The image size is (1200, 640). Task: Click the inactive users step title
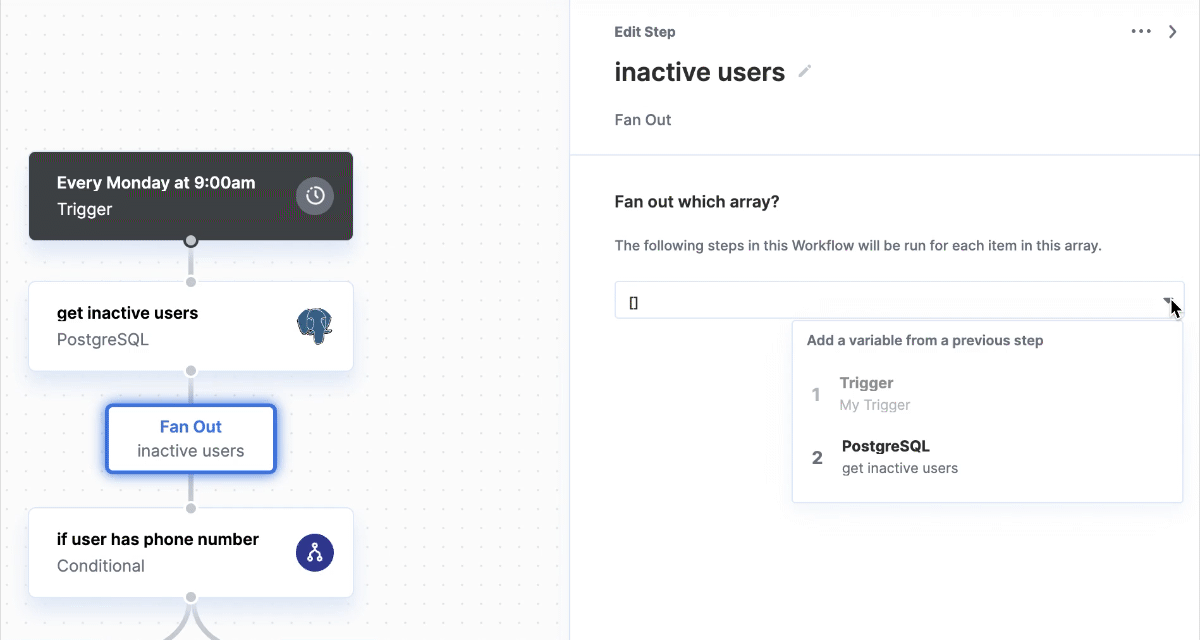pyautogui.click(x=699, y=72)
